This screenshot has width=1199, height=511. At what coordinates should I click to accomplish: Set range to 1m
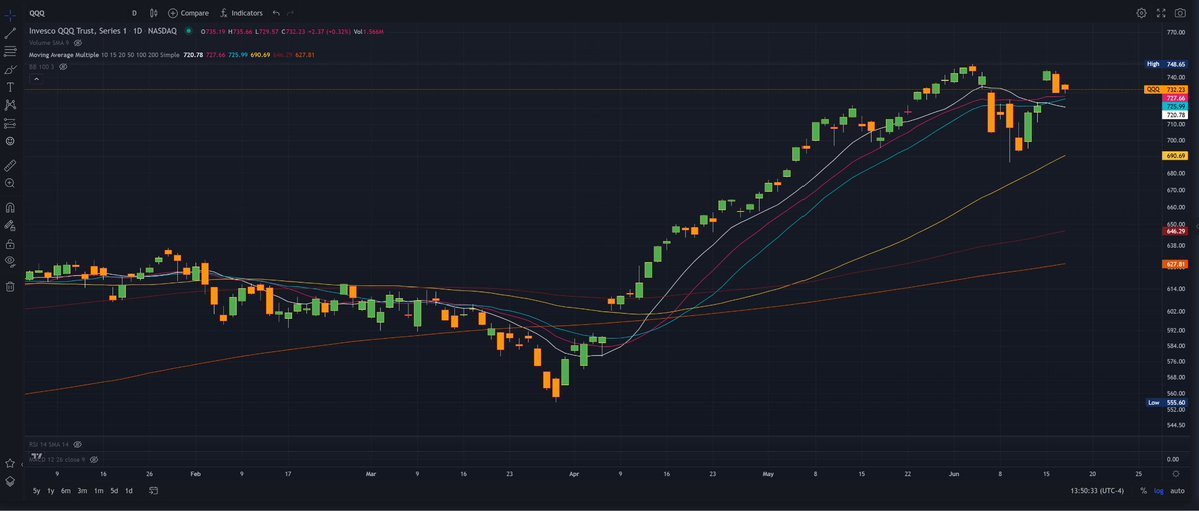pos(99,490)
